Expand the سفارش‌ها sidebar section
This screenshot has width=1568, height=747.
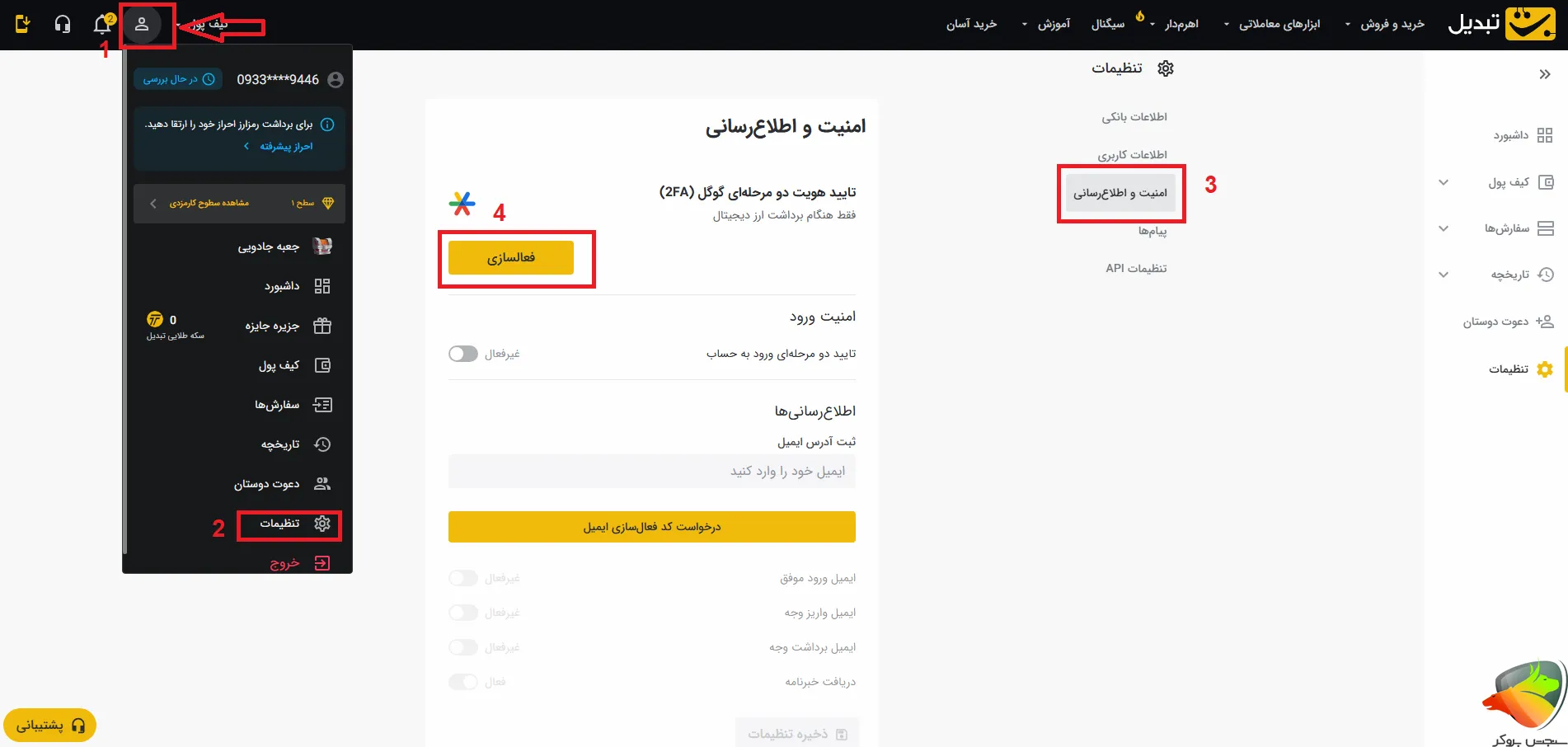tap(1444, 228)
